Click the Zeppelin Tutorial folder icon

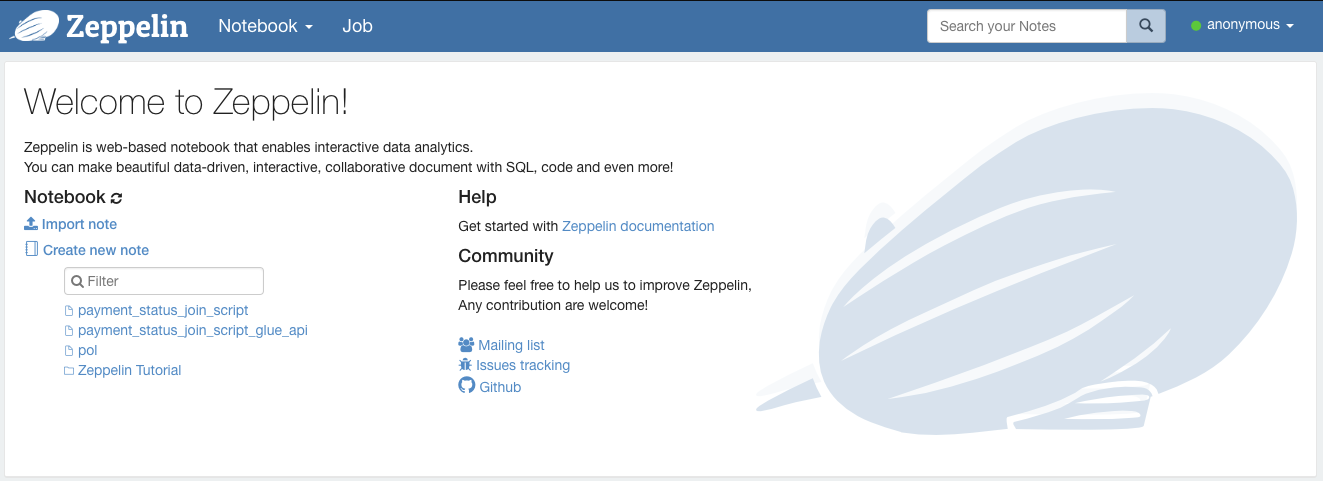point(69,371)
